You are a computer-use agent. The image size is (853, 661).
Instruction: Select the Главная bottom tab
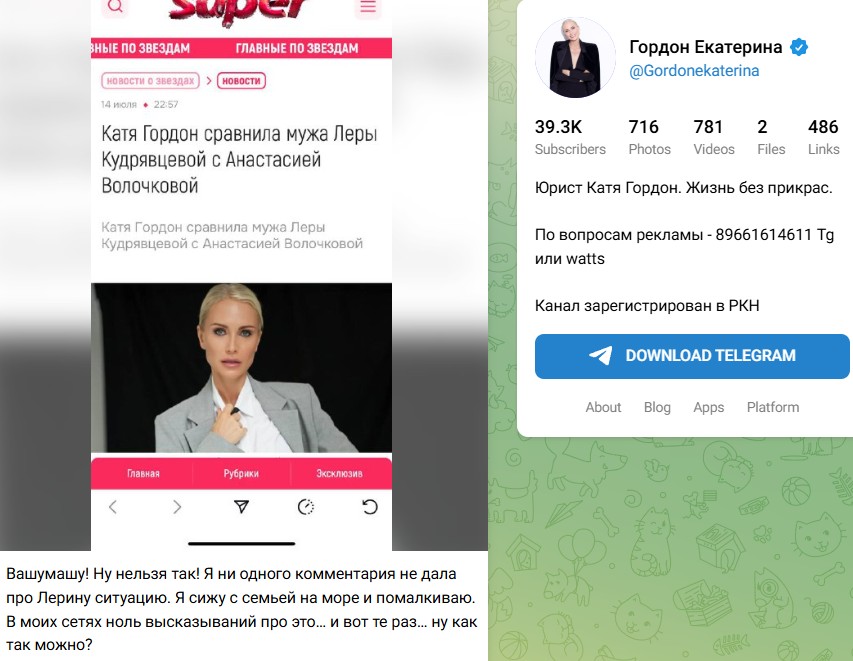coord(143,473)
